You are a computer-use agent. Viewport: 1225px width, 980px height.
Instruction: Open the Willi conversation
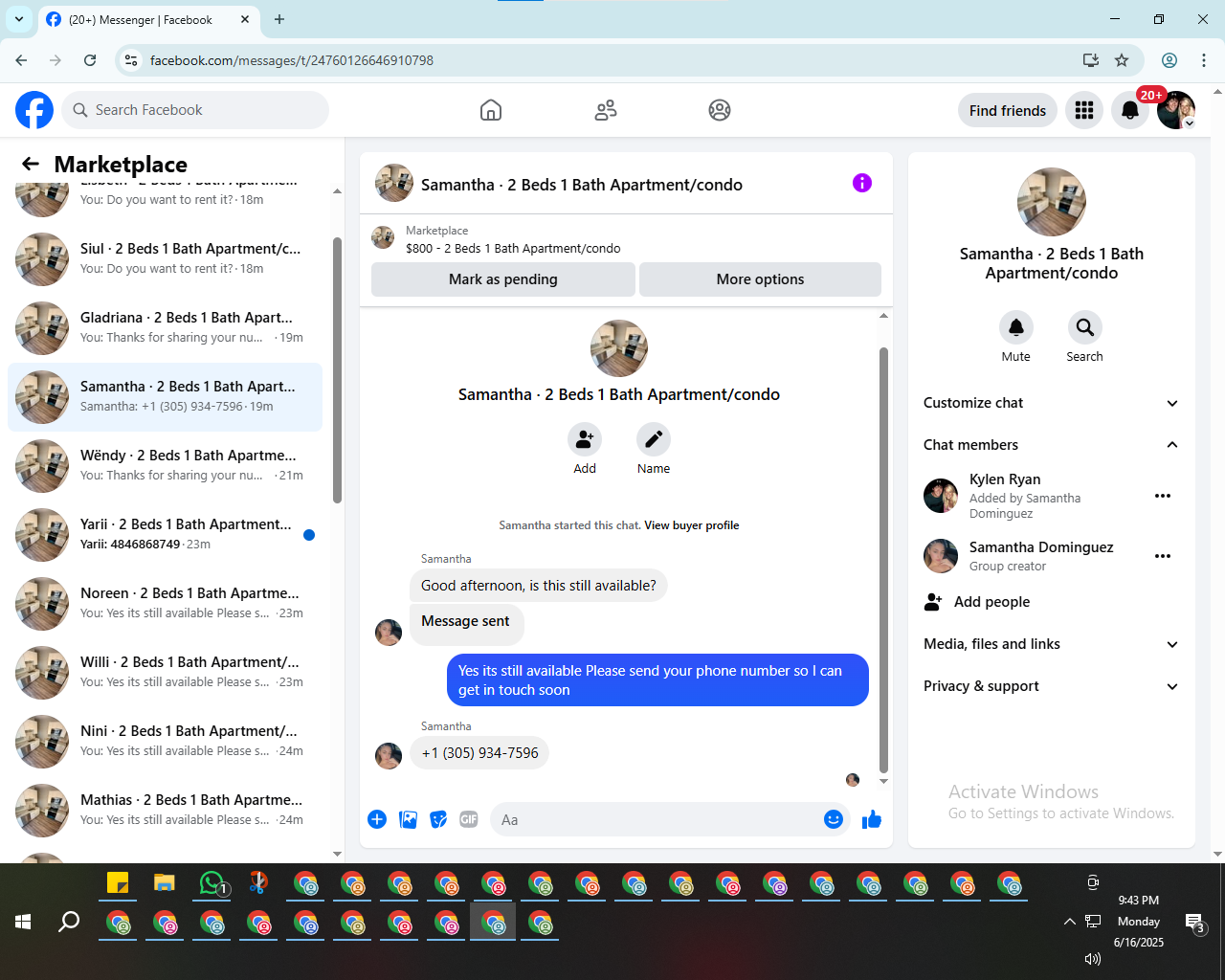(165, 673)
